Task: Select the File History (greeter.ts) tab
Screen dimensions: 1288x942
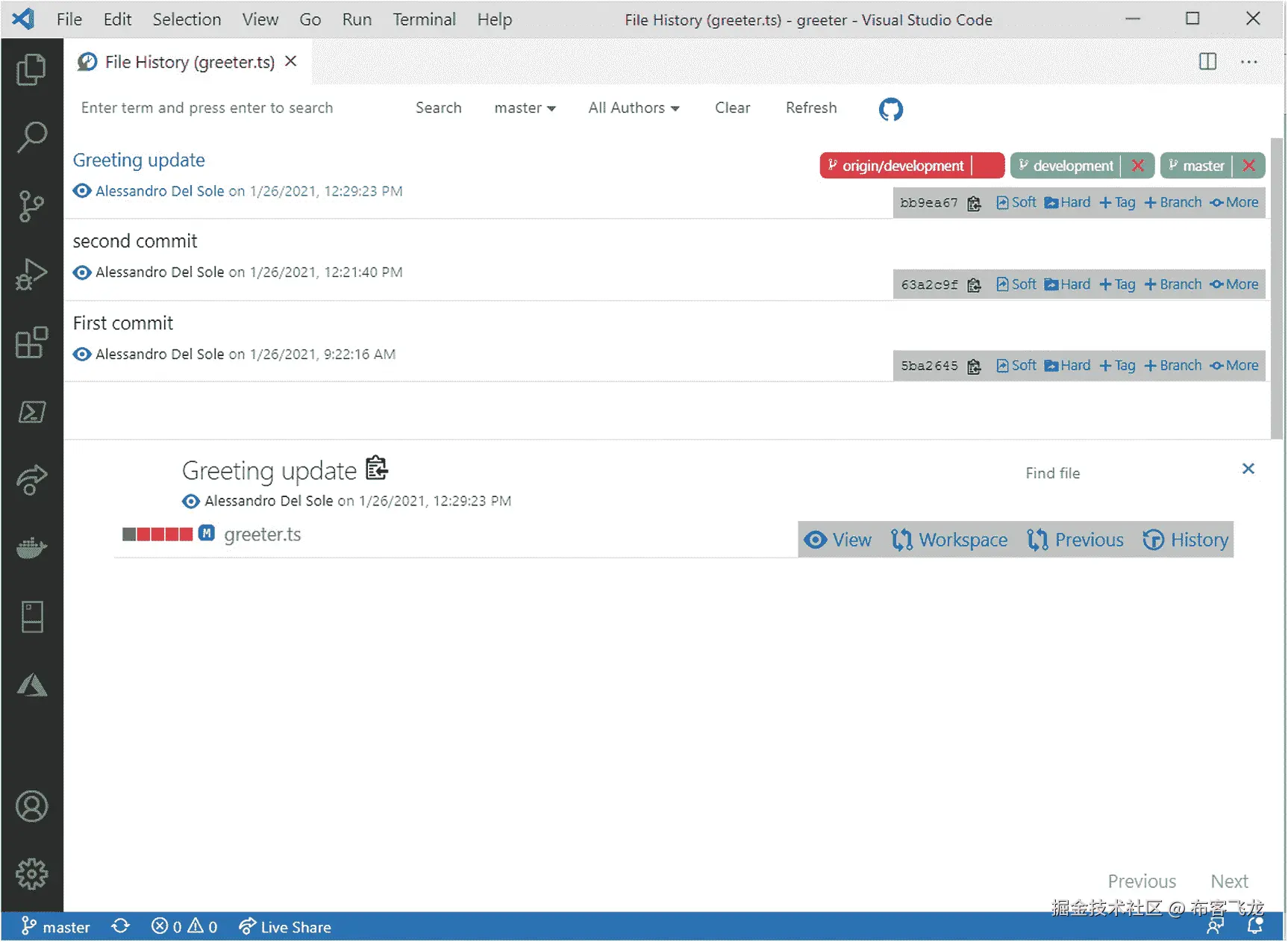Action: coord(190,62)
